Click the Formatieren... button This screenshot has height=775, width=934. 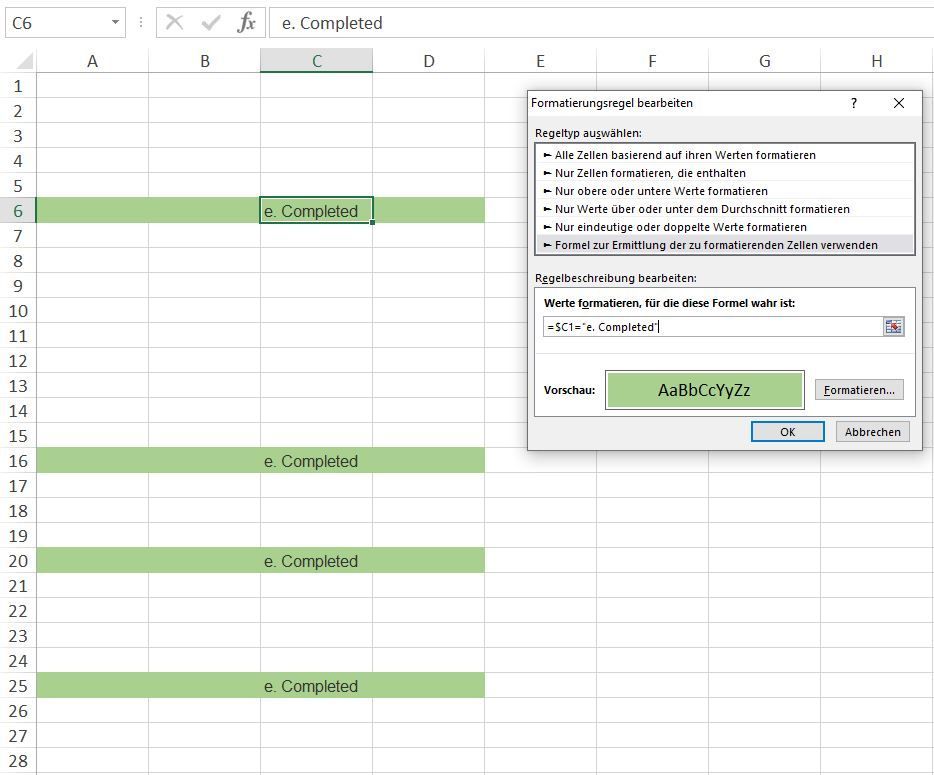(859, 390)
